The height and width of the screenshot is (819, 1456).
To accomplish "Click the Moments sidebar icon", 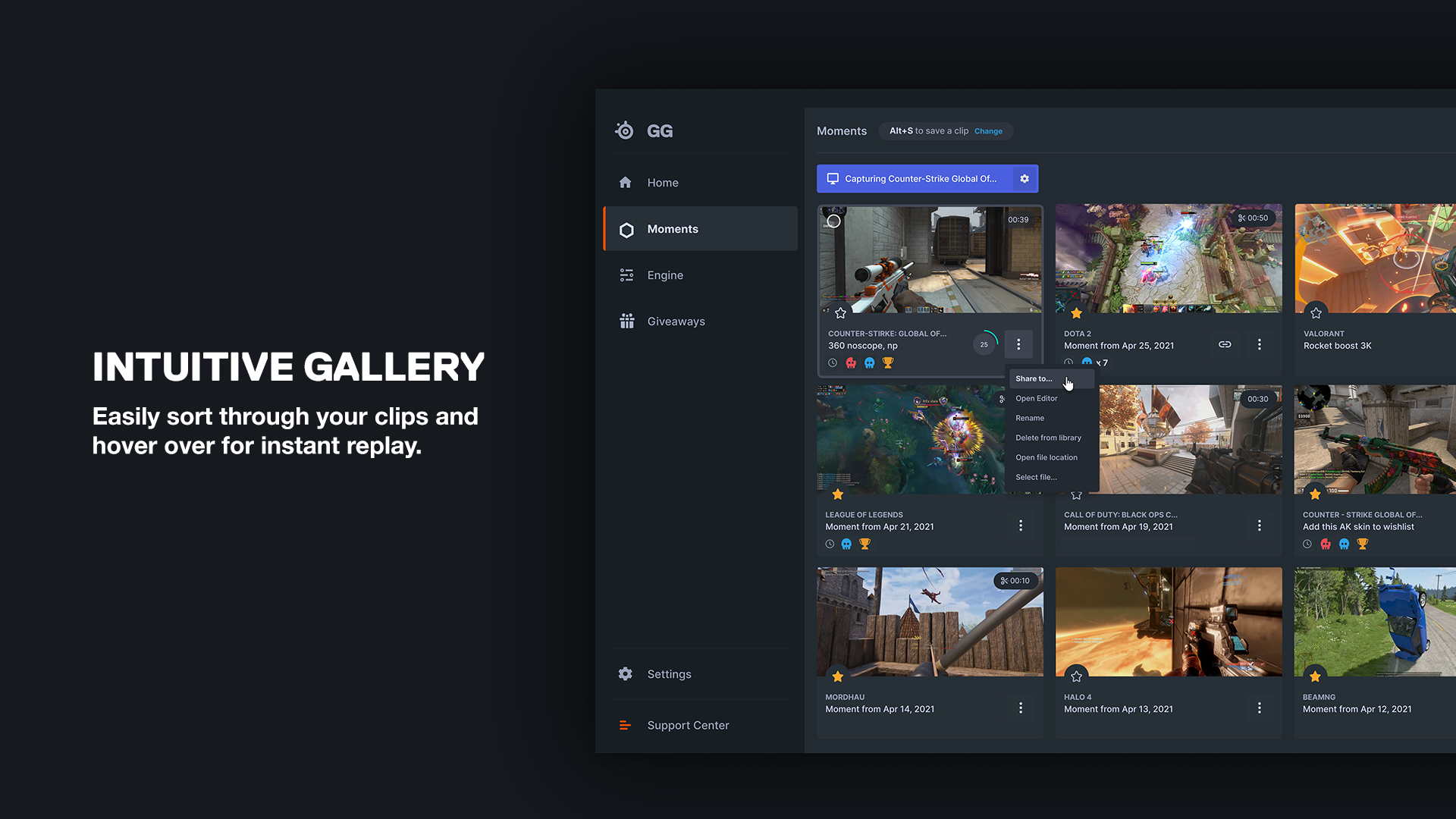I will [626, 229].
